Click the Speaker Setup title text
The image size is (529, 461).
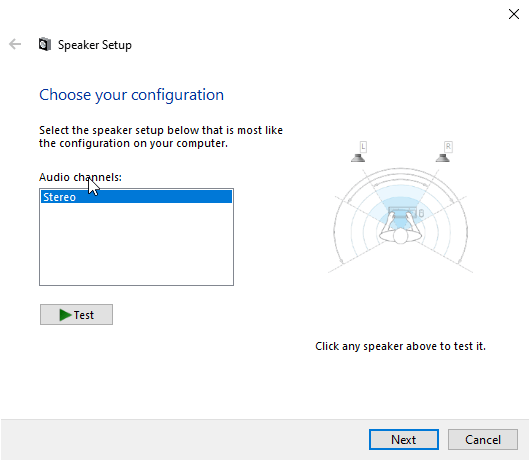pos(95,45)
